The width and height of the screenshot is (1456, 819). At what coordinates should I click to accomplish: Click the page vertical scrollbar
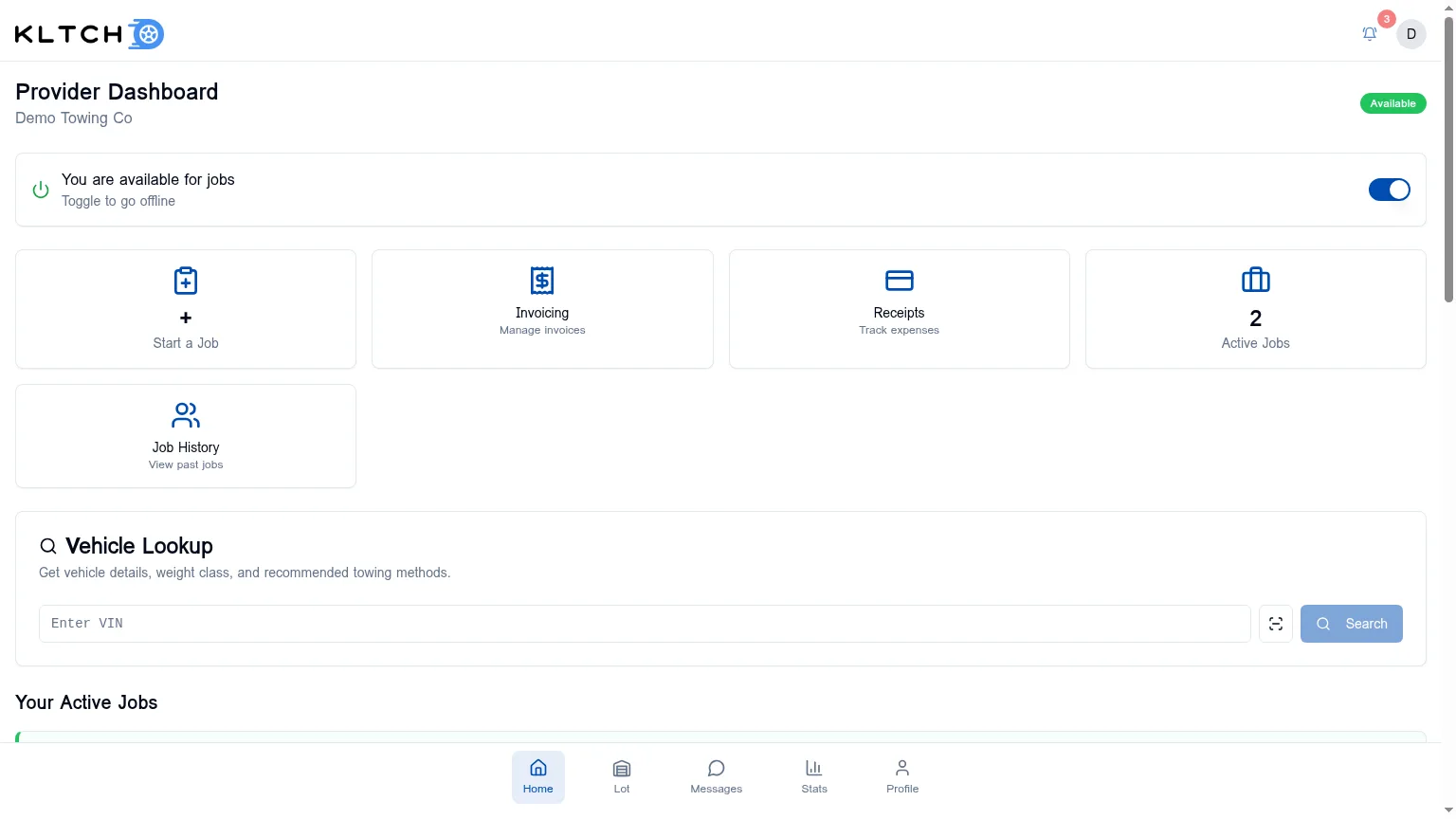(x=1448, y=161)
